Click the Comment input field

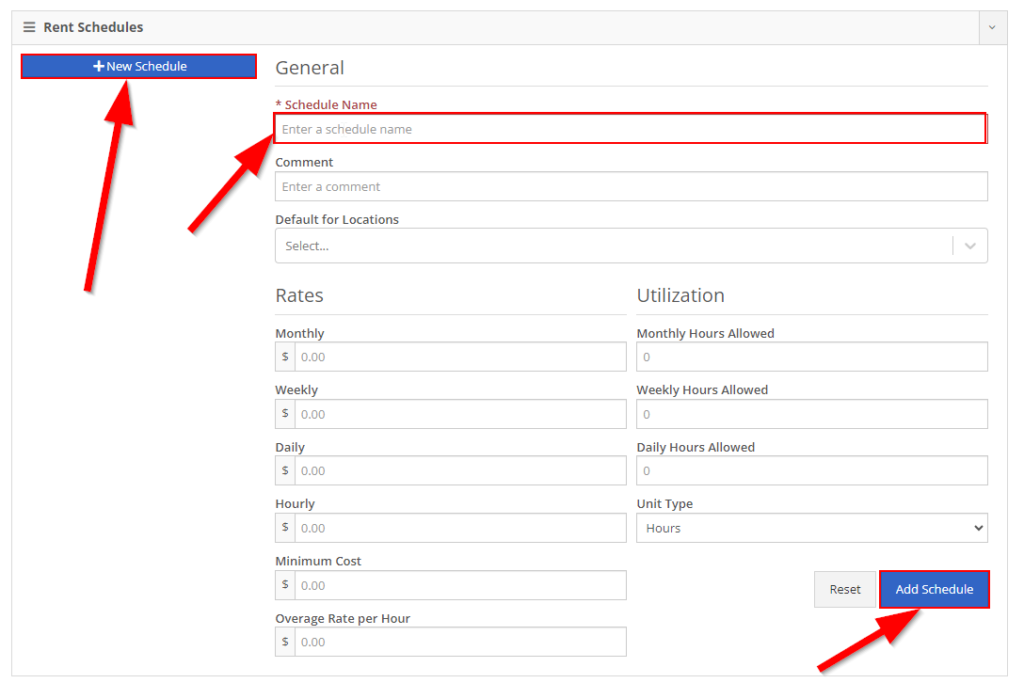[x=630, y=186]
